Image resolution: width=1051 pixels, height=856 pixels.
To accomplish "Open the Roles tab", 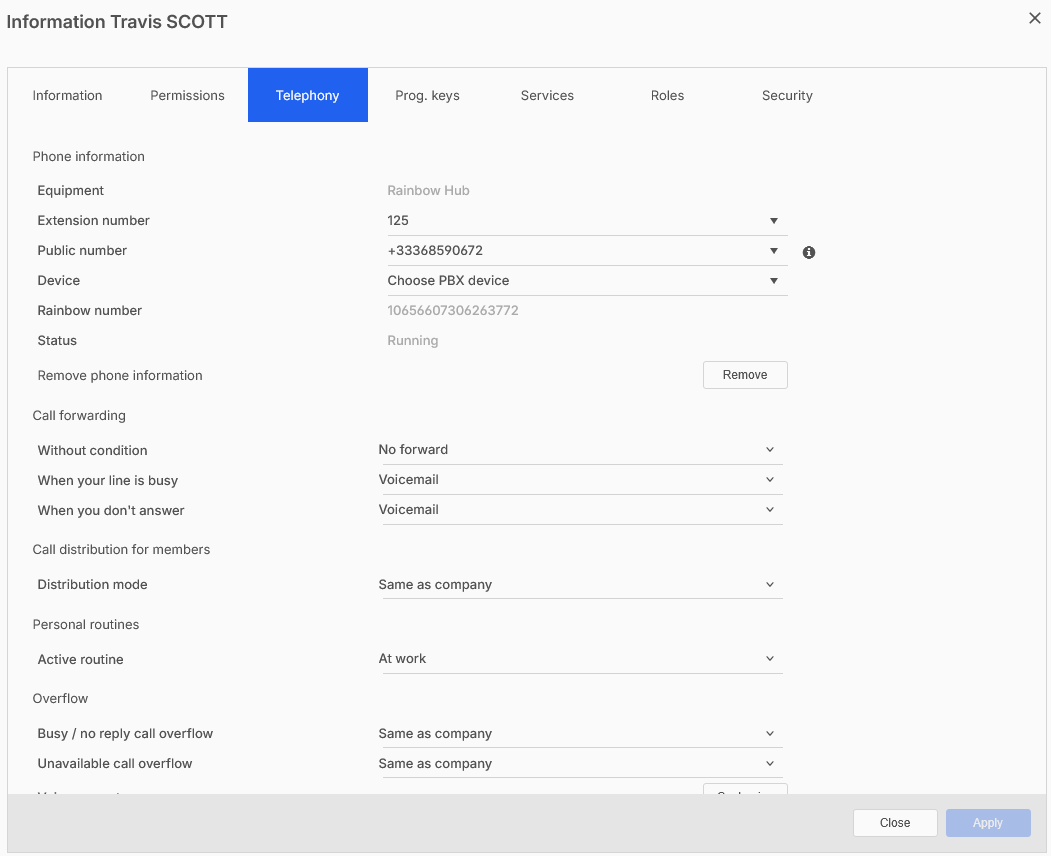I will [x=667, y=96].
